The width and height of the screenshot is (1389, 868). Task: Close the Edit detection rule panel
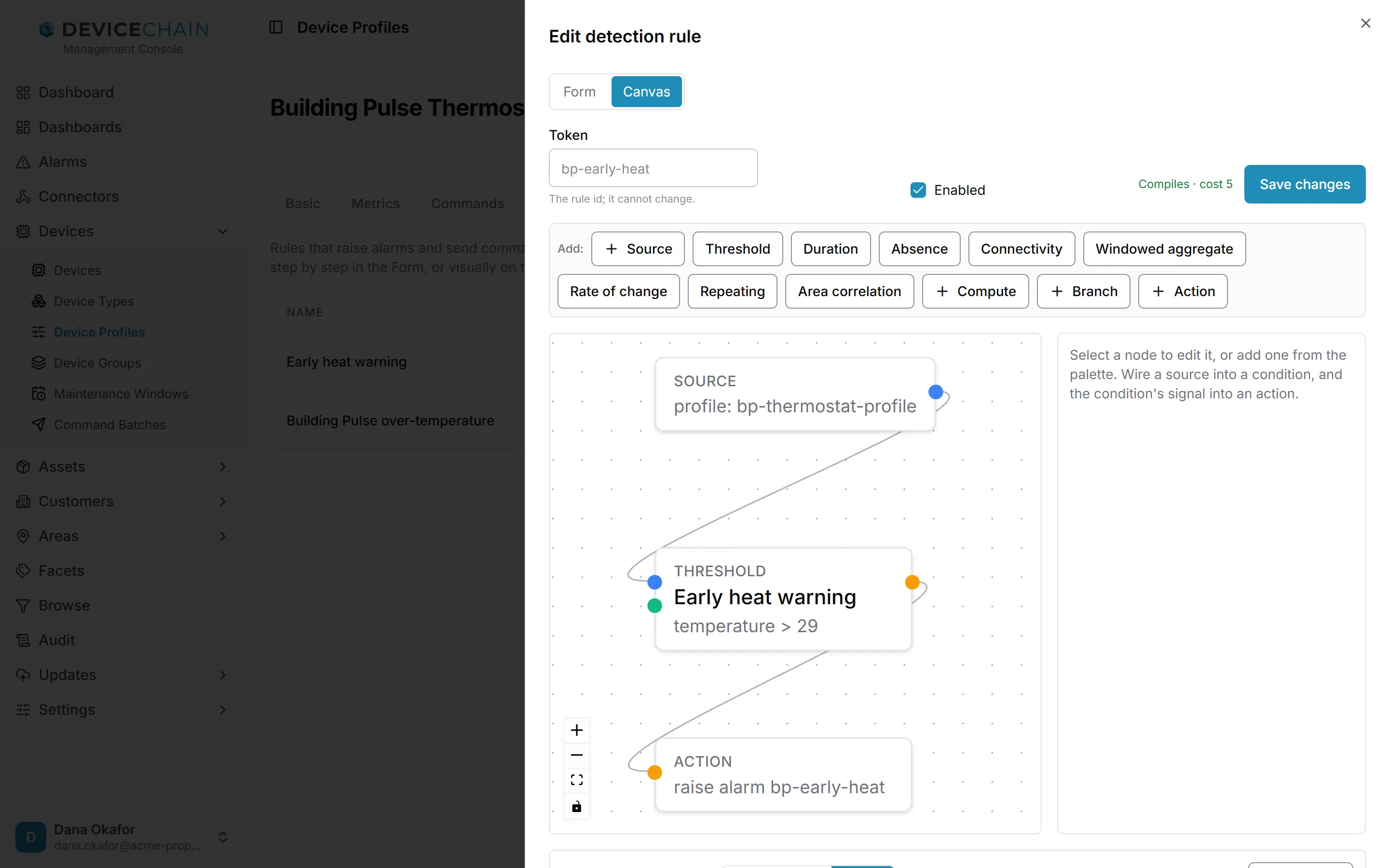click(1365, 23)
